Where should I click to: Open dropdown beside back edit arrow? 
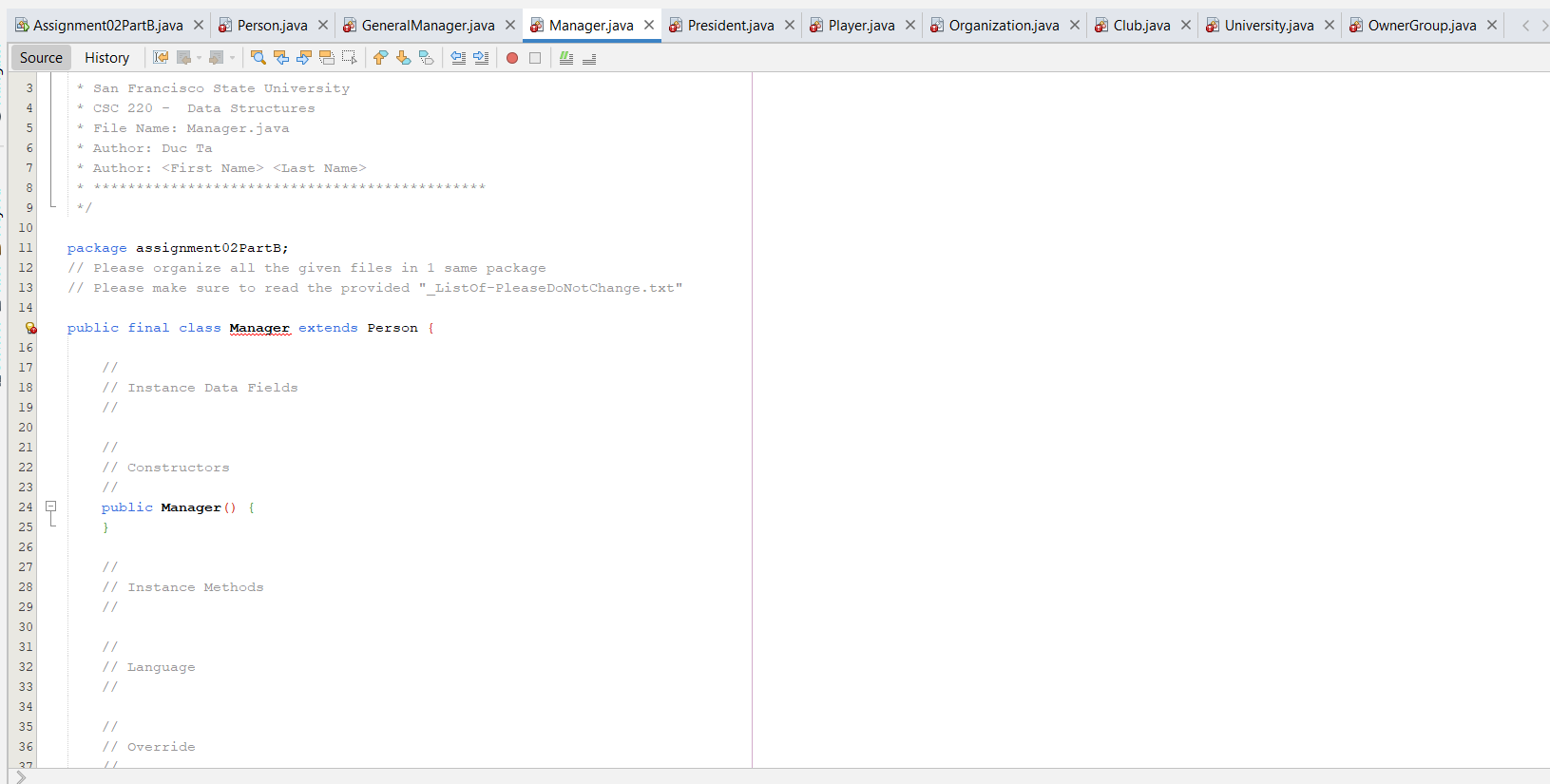pos(199,58)
